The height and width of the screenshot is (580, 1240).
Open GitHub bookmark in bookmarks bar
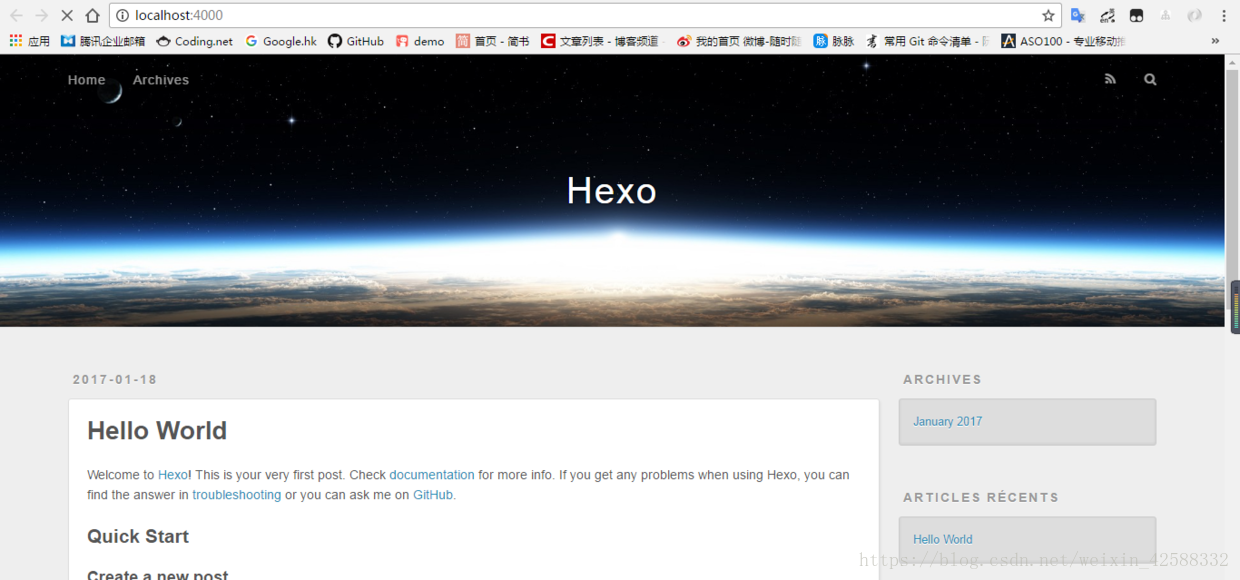[356, 41]
